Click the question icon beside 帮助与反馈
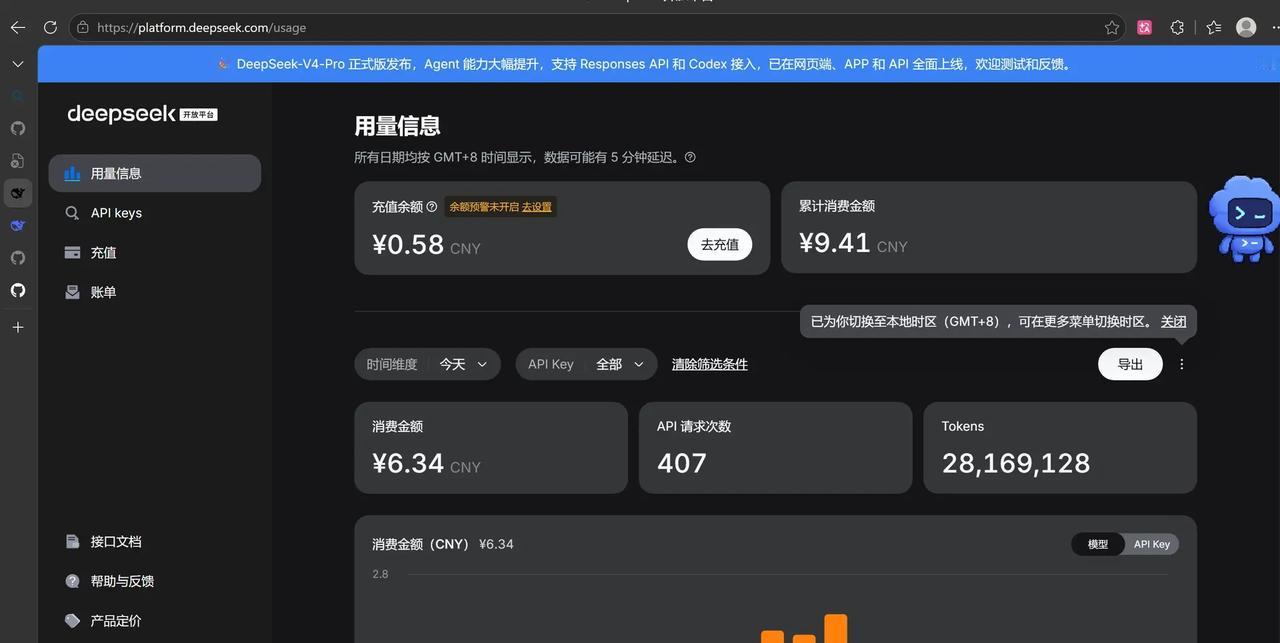 click(x=72, y=581)
